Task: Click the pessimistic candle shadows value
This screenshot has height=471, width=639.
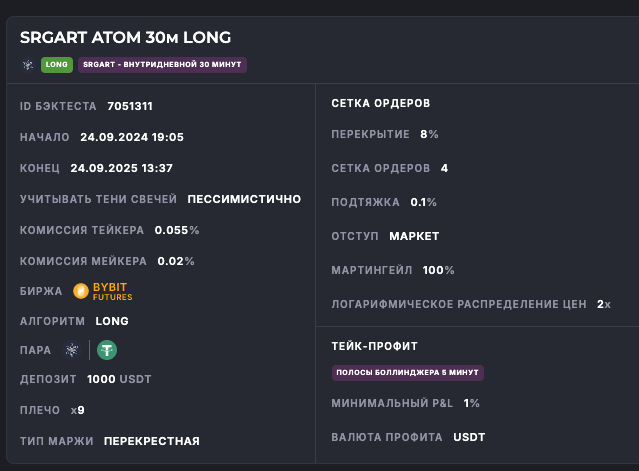Action: [244, 199]
